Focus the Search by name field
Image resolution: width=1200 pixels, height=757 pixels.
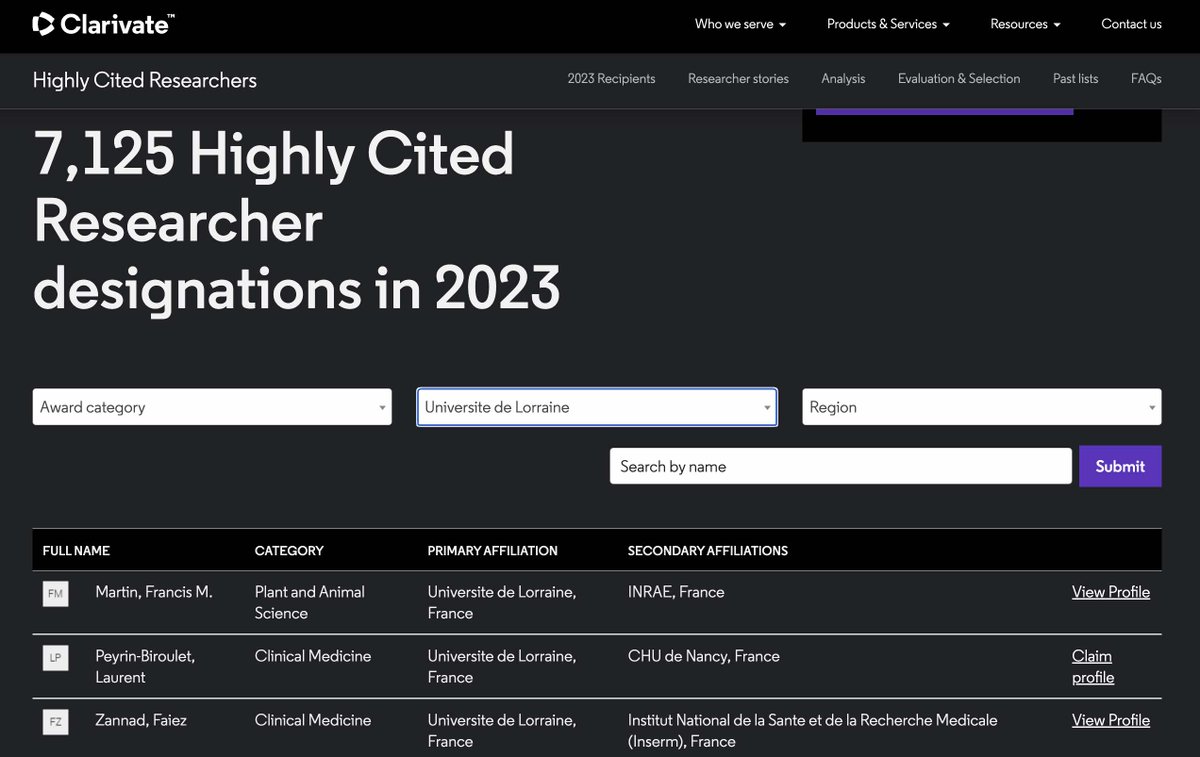pyautogui.click(x=841, y=466)
